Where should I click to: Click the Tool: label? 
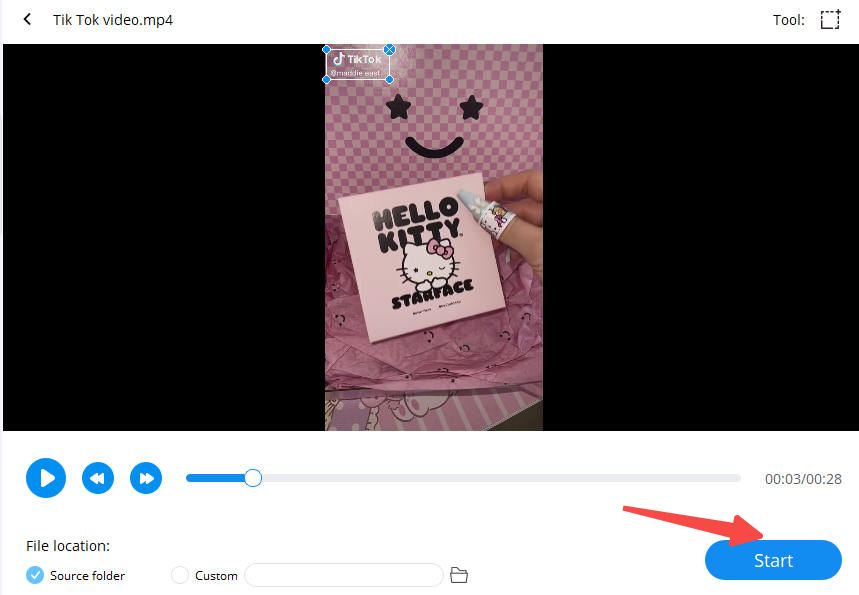[x=789, y=20]
